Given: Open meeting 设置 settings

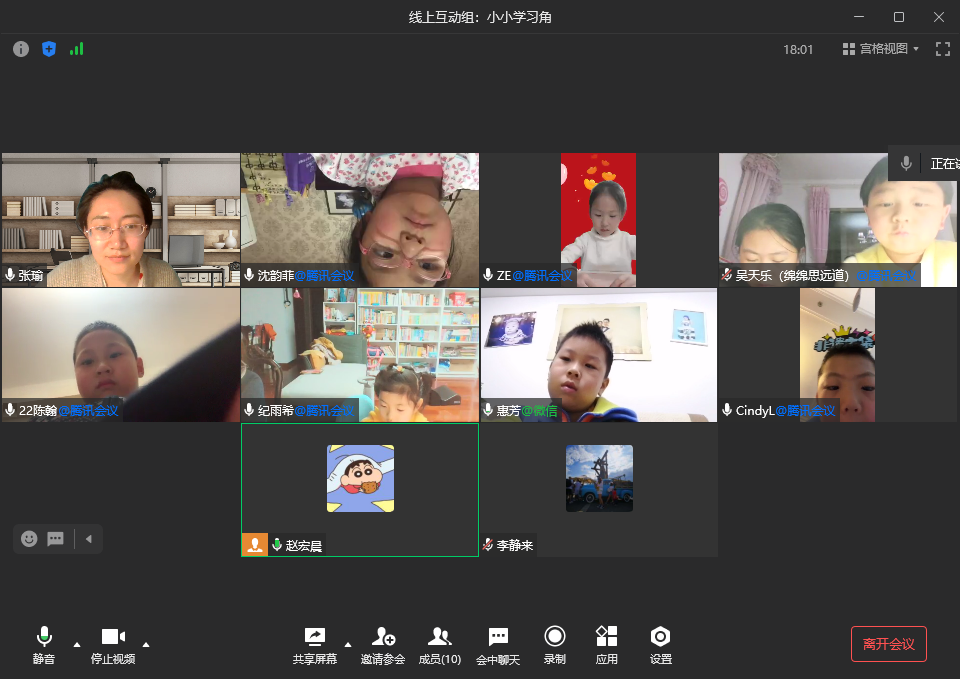Looking at the screenshot, I should (x=661, y=645).
